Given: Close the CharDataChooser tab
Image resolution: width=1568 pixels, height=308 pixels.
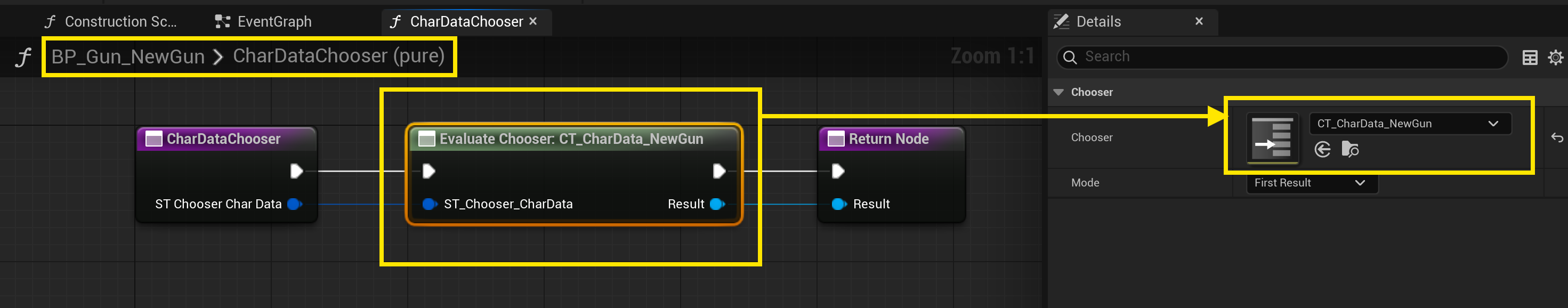Looking at the screenshot, I should click(533, 21).
